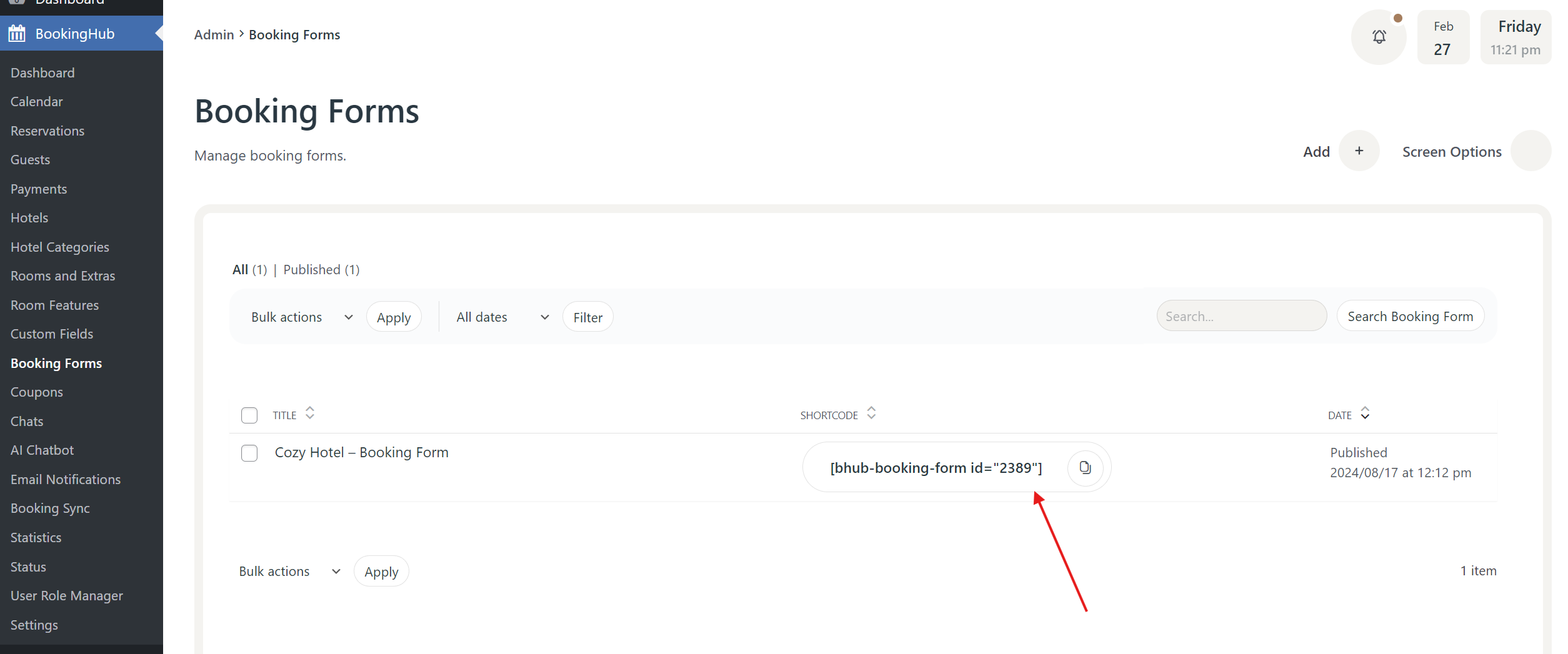Go to Email Notifications menu item
1568x654 pixels.
click(x=66, y=480)
